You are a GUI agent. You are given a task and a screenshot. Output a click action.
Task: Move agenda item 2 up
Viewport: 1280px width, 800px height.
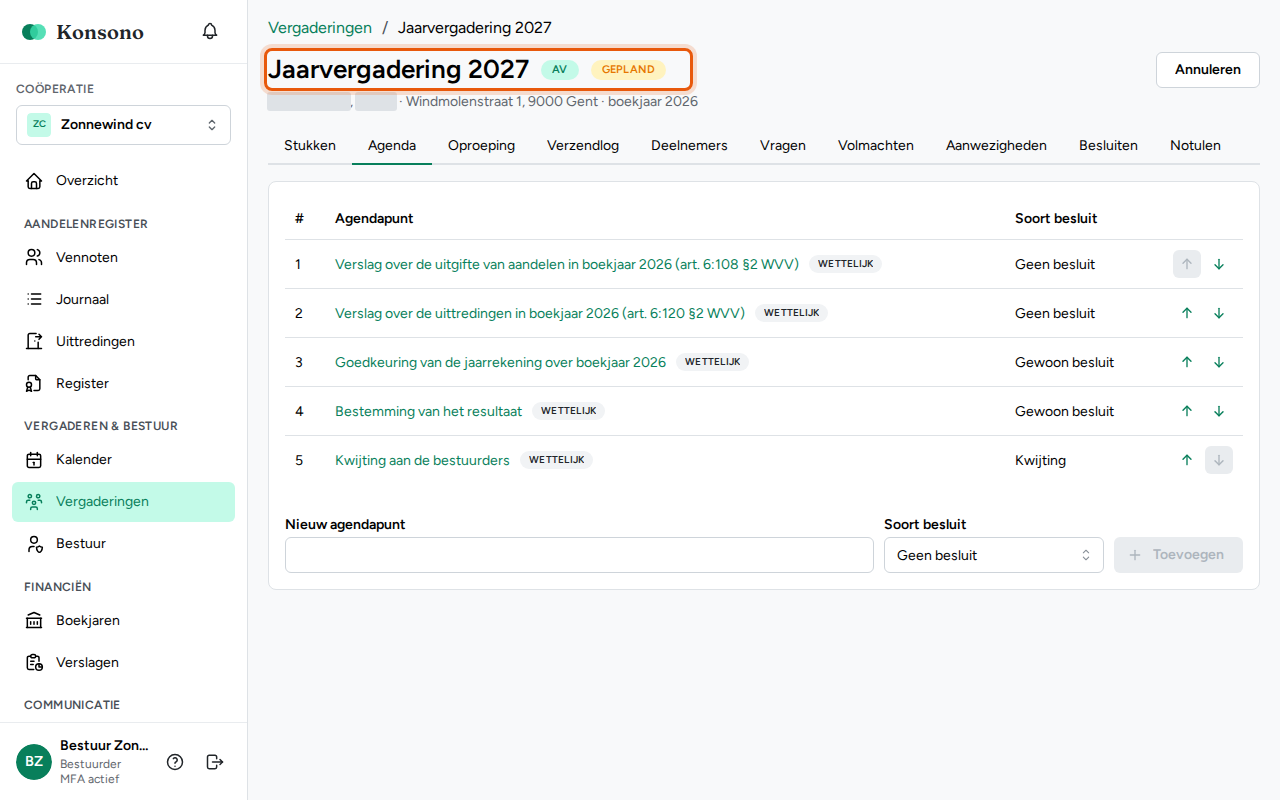pyautogui.click(x=1187, y=313)
